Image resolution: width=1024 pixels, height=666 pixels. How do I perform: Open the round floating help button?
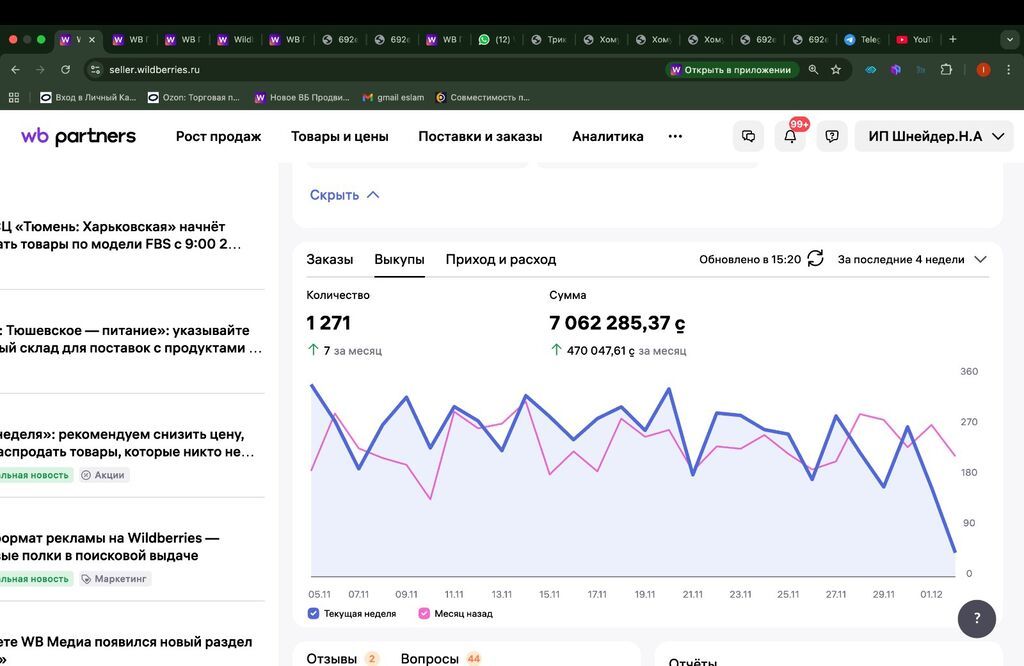pyautogui.click(x=977, y=618)
